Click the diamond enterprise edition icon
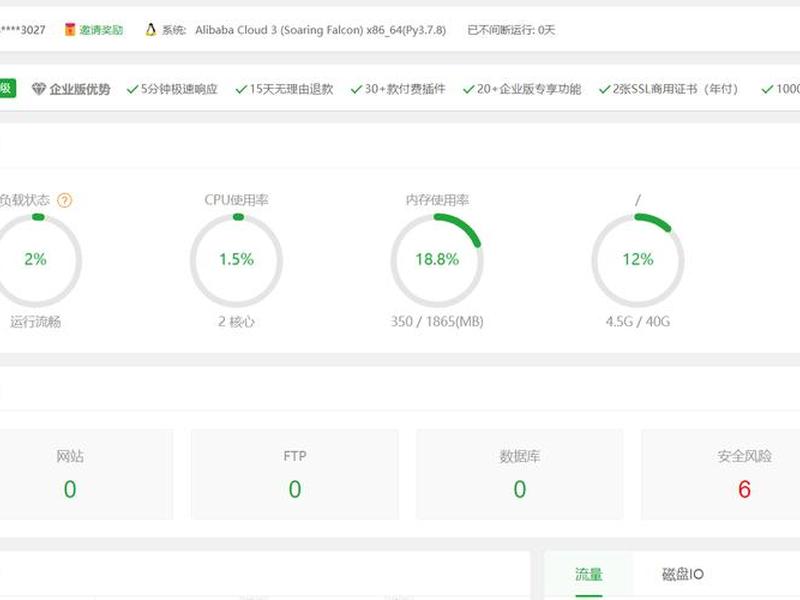This screenshot has height=600, width=800. 39,89
